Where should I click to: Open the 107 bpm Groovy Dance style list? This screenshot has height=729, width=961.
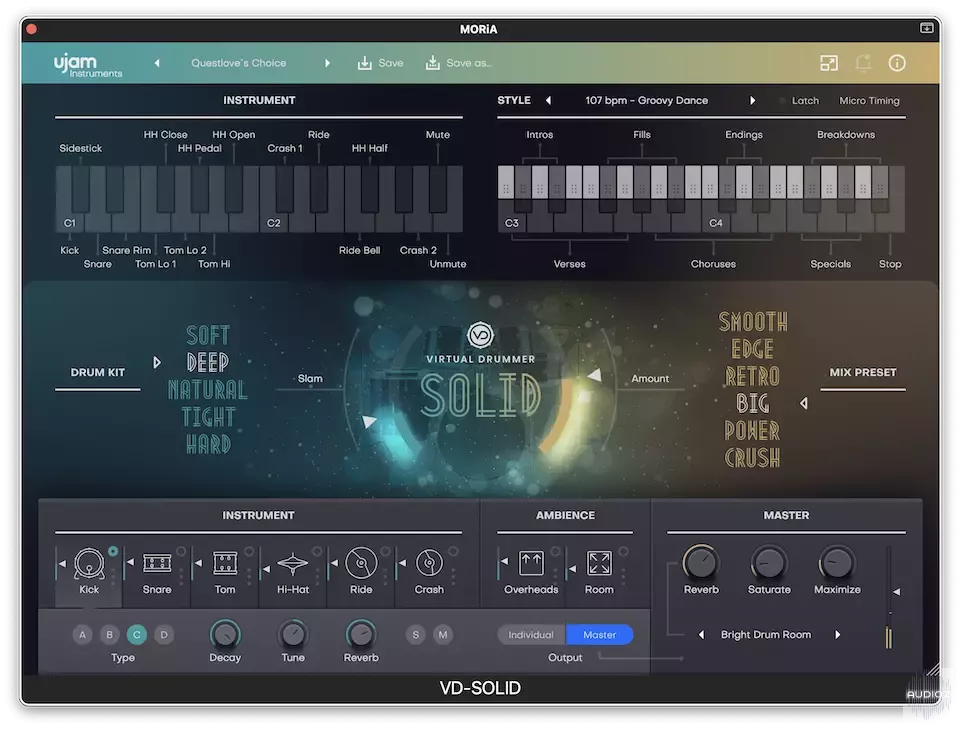pos(647,100)
